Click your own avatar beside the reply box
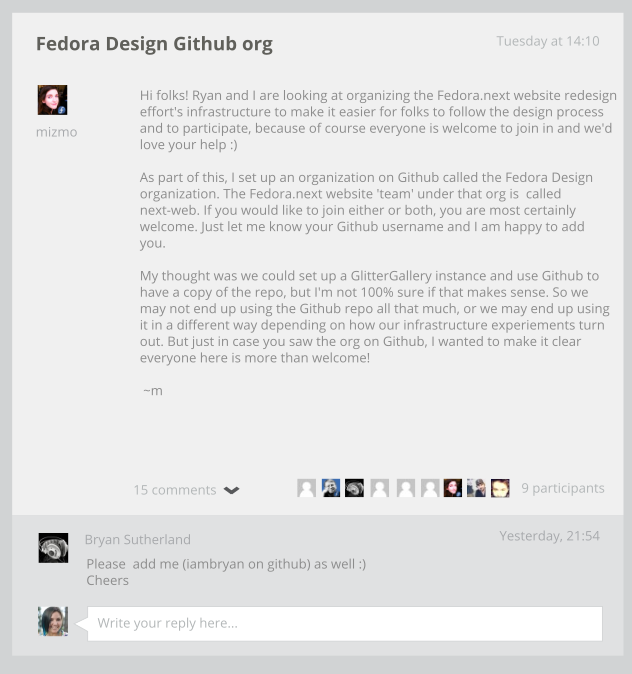 point(53,621)
